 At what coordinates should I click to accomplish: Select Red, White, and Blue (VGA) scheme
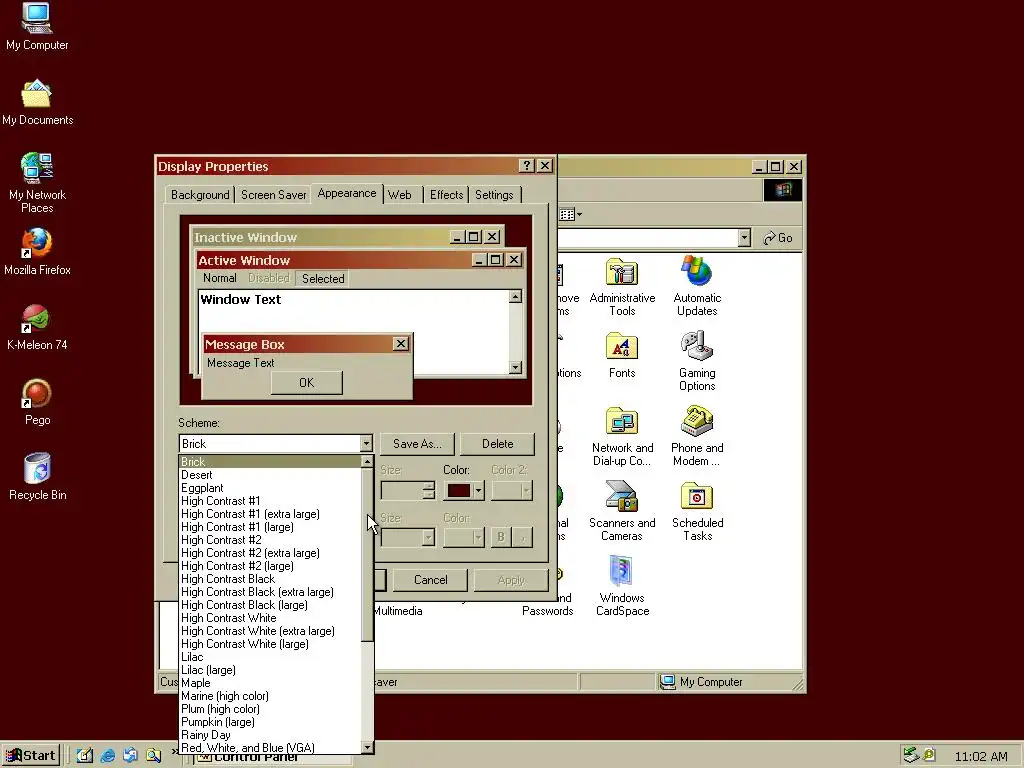270,748
